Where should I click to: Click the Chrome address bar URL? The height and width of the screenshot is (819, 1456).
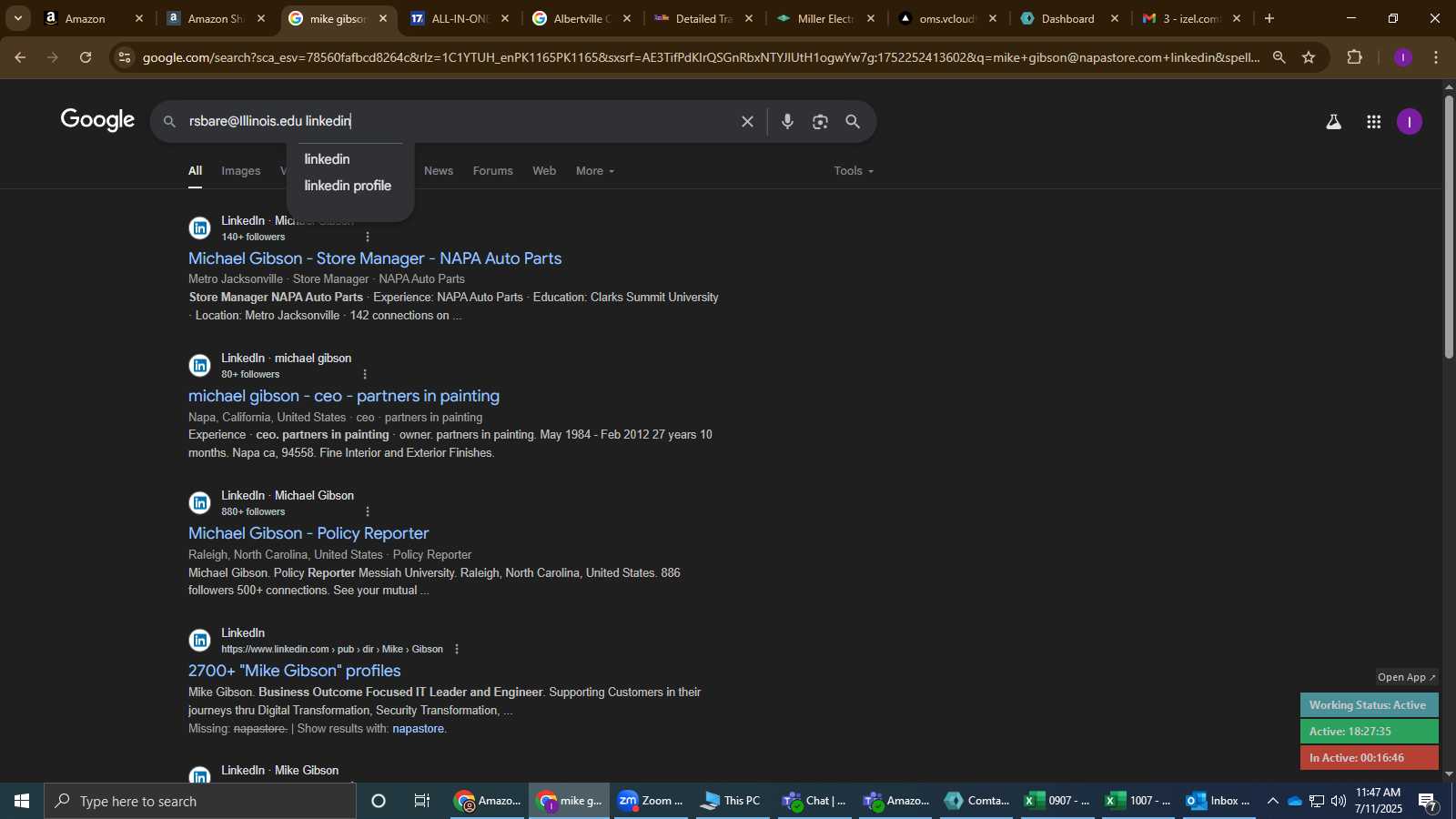[x=701, y=57]
